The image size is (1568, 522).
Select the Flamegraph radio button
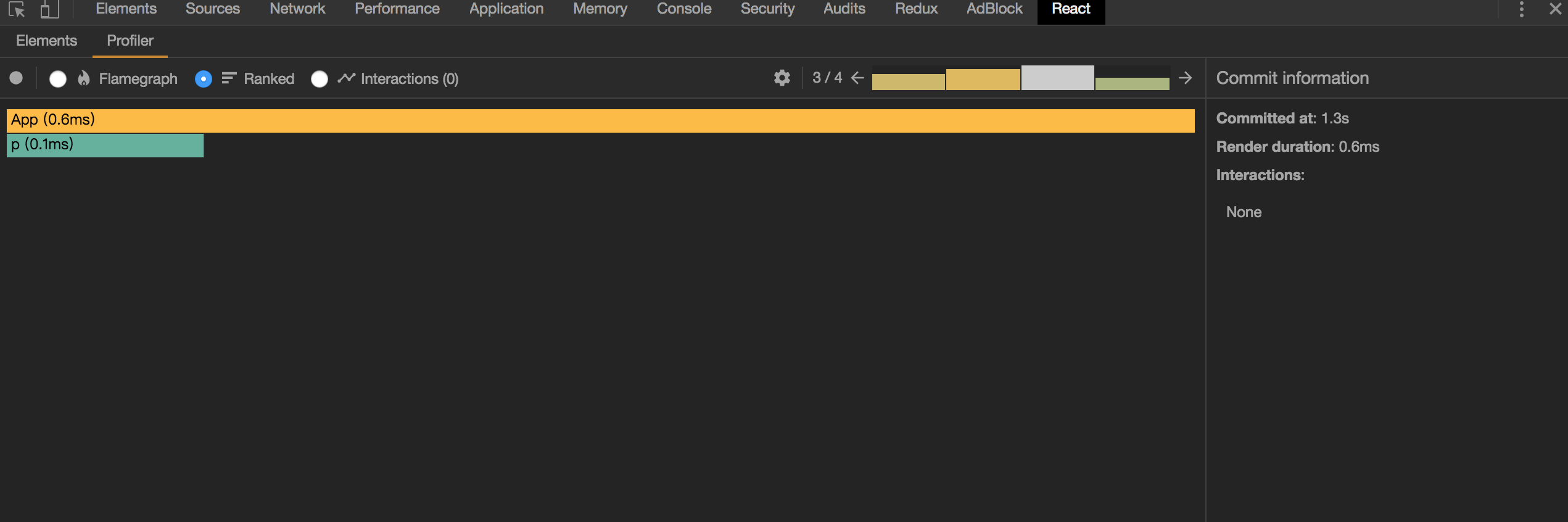(58, 79)
